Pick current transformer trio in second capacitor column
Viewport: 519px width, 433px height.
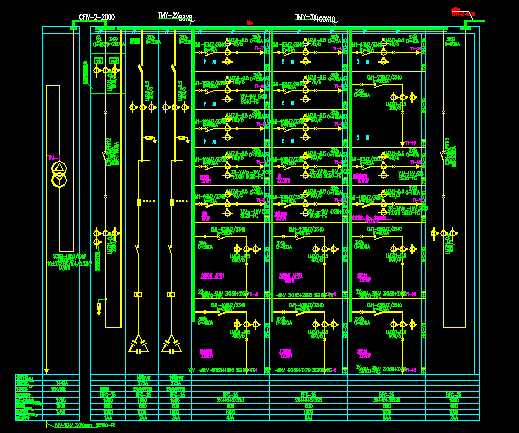(x=175, y=107)
